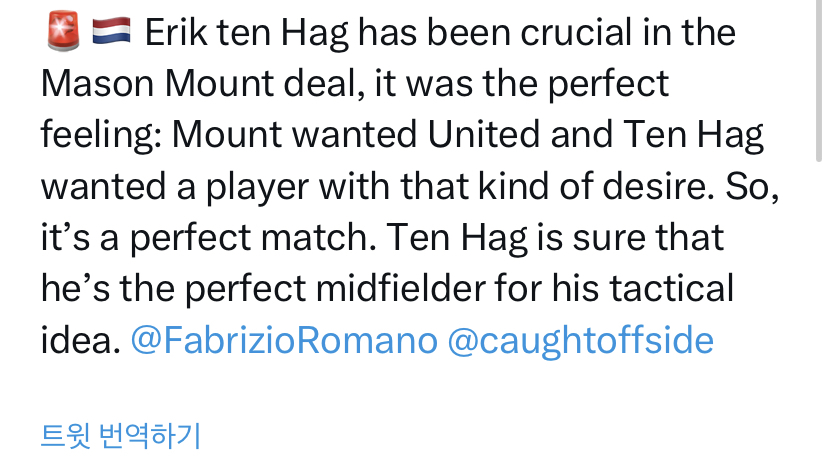Image resolution: width=828 pixels, height=457 pixels.
Task: Click the word 'feeling:' in the tweet
Action: pos(101,135)
